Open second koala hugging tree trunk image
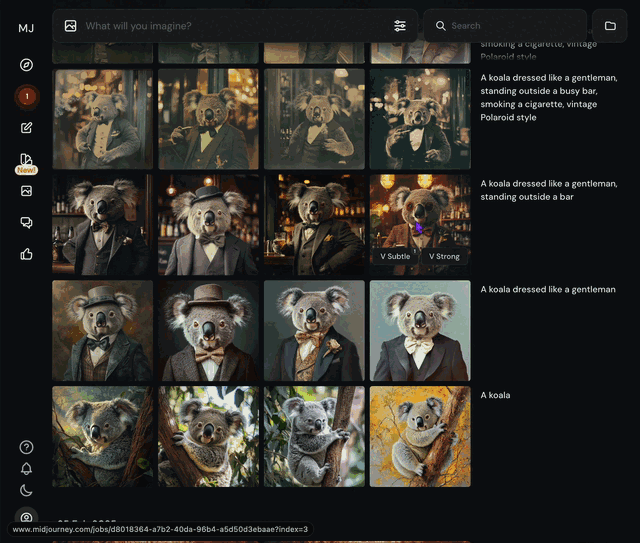This screenshot has width=640, height=543. click(x=208, y=436)
